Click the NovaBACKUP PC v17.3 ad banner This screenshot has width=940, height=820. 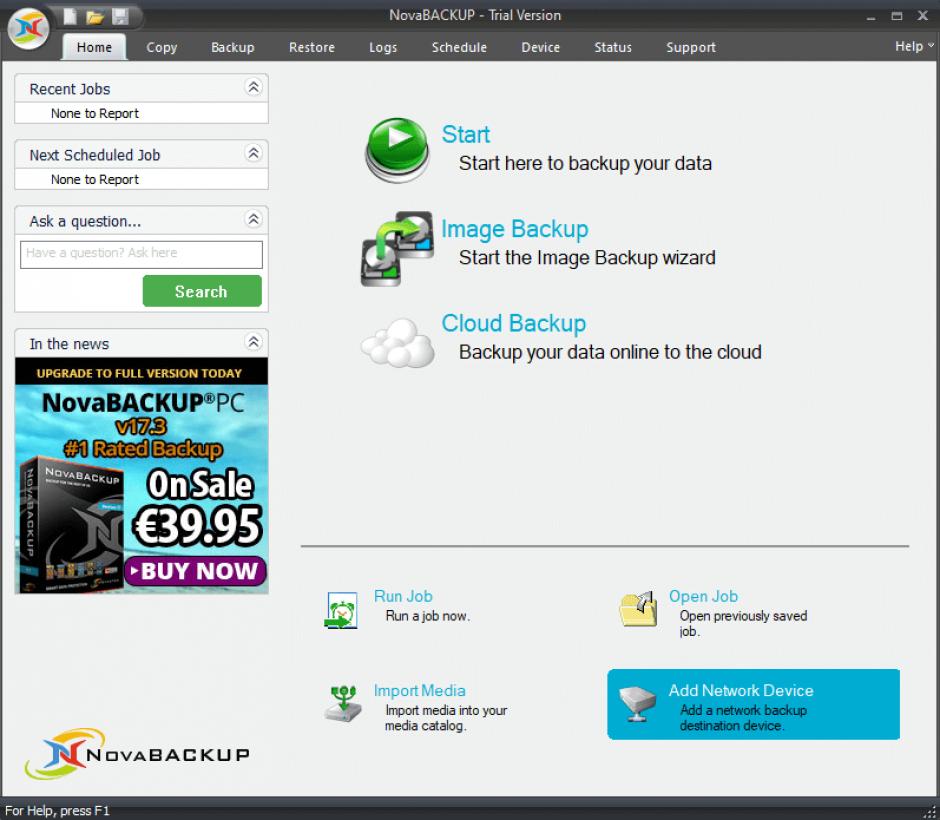tap(141, 476)
